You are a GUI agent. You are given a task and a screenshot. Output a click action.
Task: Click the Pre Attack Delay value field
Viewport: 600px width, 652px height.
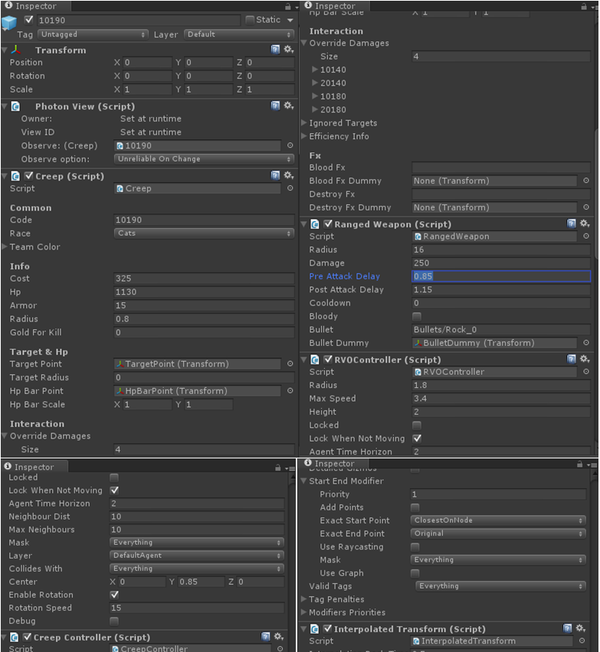[x=500, y=276]
